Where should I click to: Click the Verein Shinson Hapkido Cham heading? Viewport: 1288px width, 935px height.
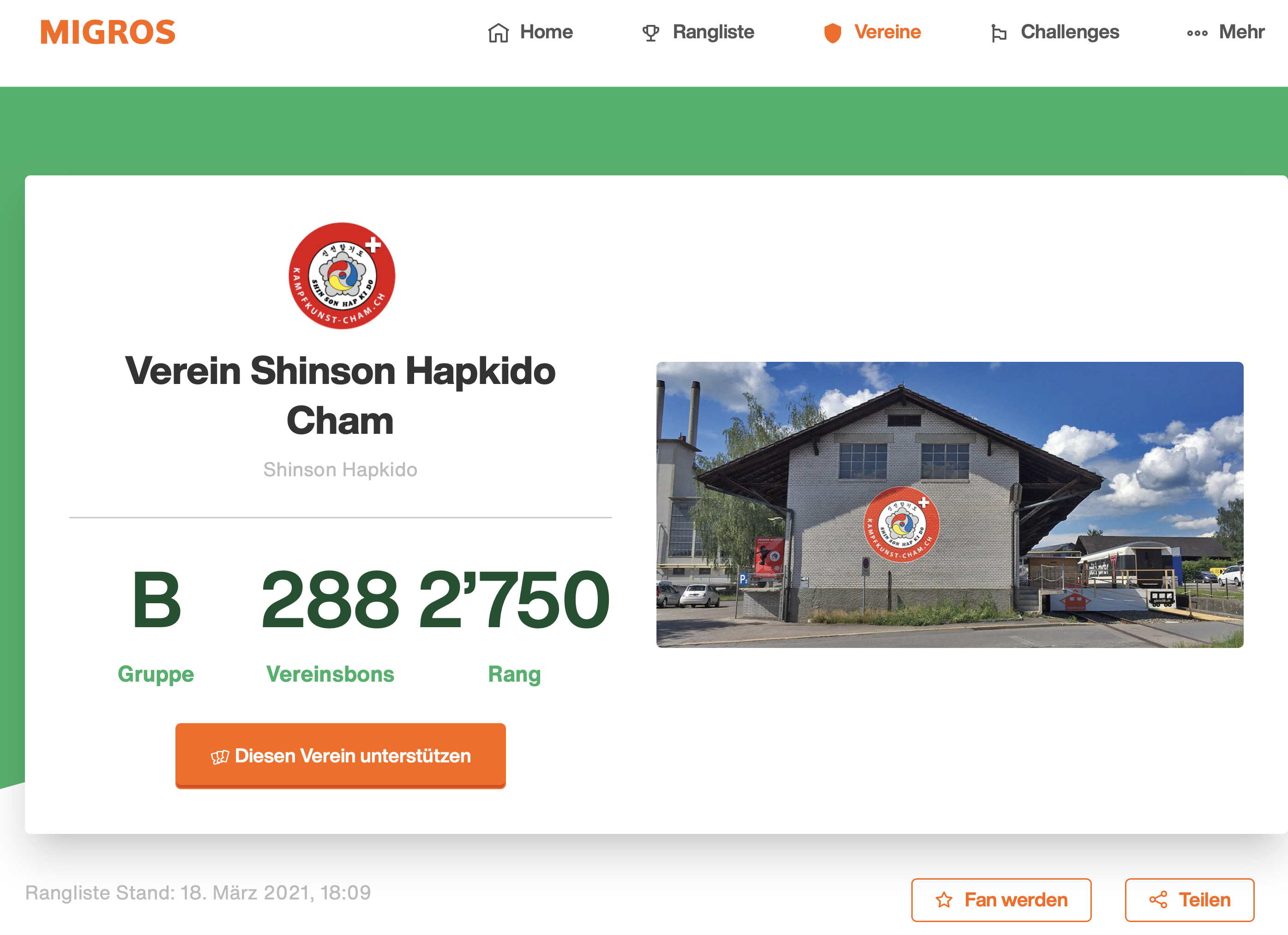(x=340, y=396)
